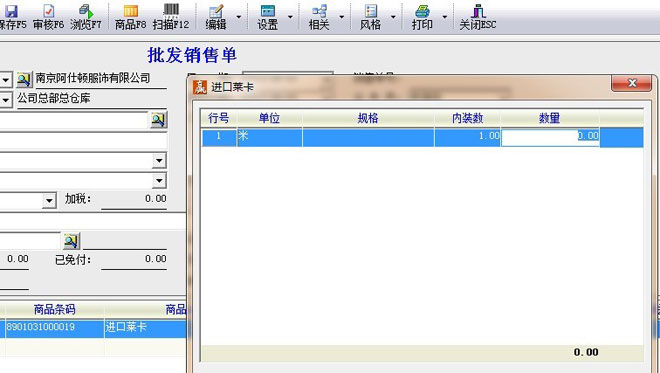660x373 pixels.
Task: Open customer lookup beside 南京阿仕顿服饰有限公司
Action: (24, 79)
